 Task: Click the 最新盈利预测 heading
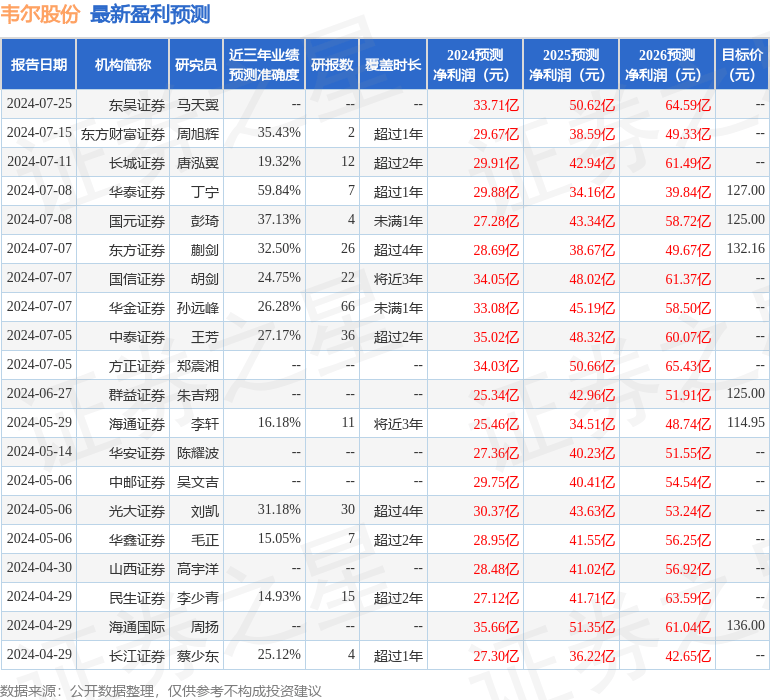(x=150, y=14)
